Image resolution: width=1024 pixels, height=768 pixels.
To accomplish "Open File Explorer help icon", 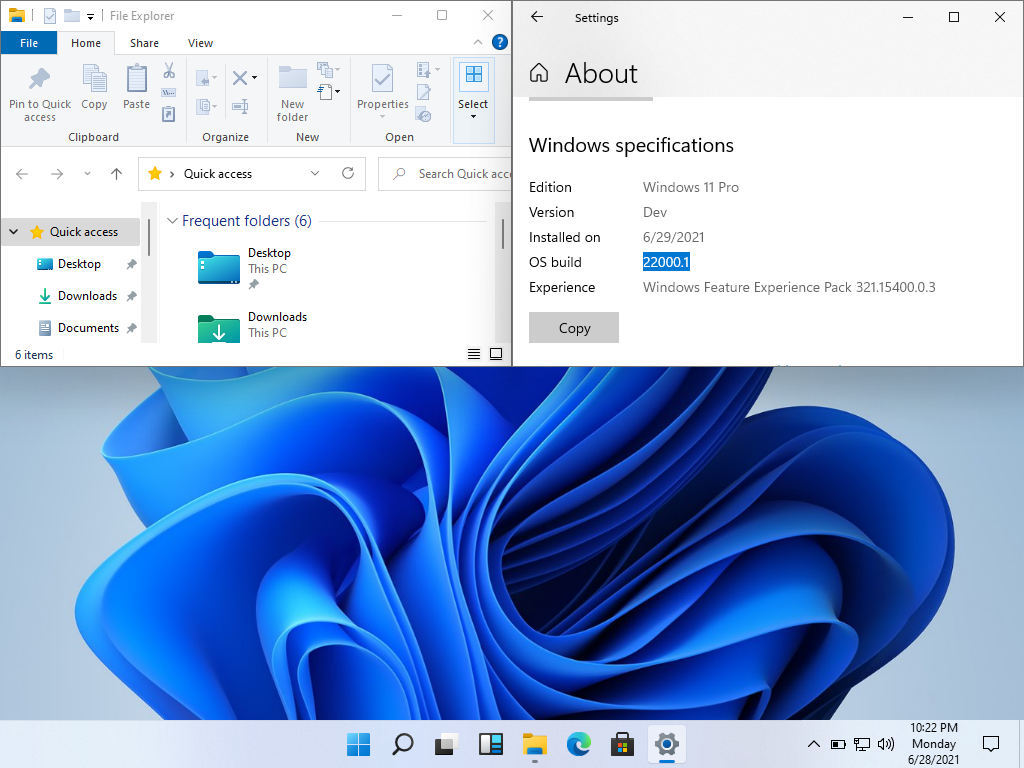I will tap(500, 42).
